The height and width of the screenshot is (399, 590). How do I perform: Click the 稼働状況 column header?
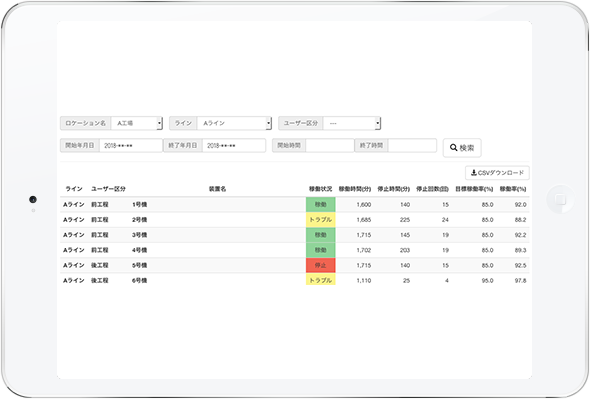(321, 189)
